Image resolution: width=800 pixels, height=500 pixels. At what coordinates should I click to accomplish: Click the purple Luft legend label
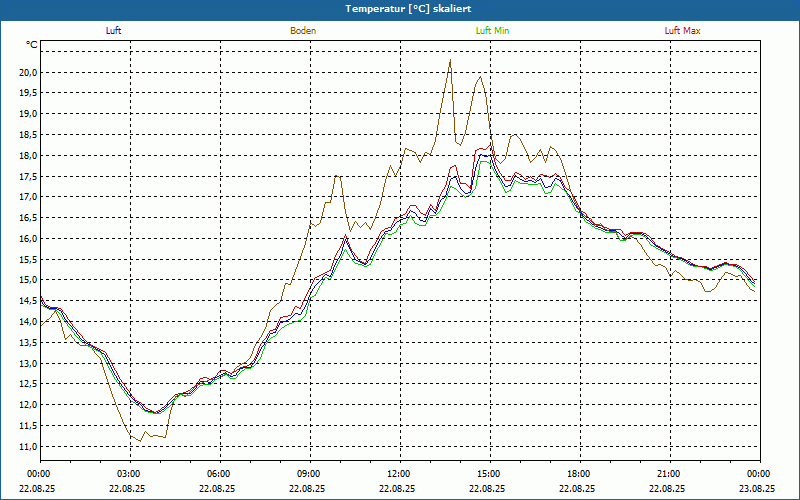(x=114, y=31)
